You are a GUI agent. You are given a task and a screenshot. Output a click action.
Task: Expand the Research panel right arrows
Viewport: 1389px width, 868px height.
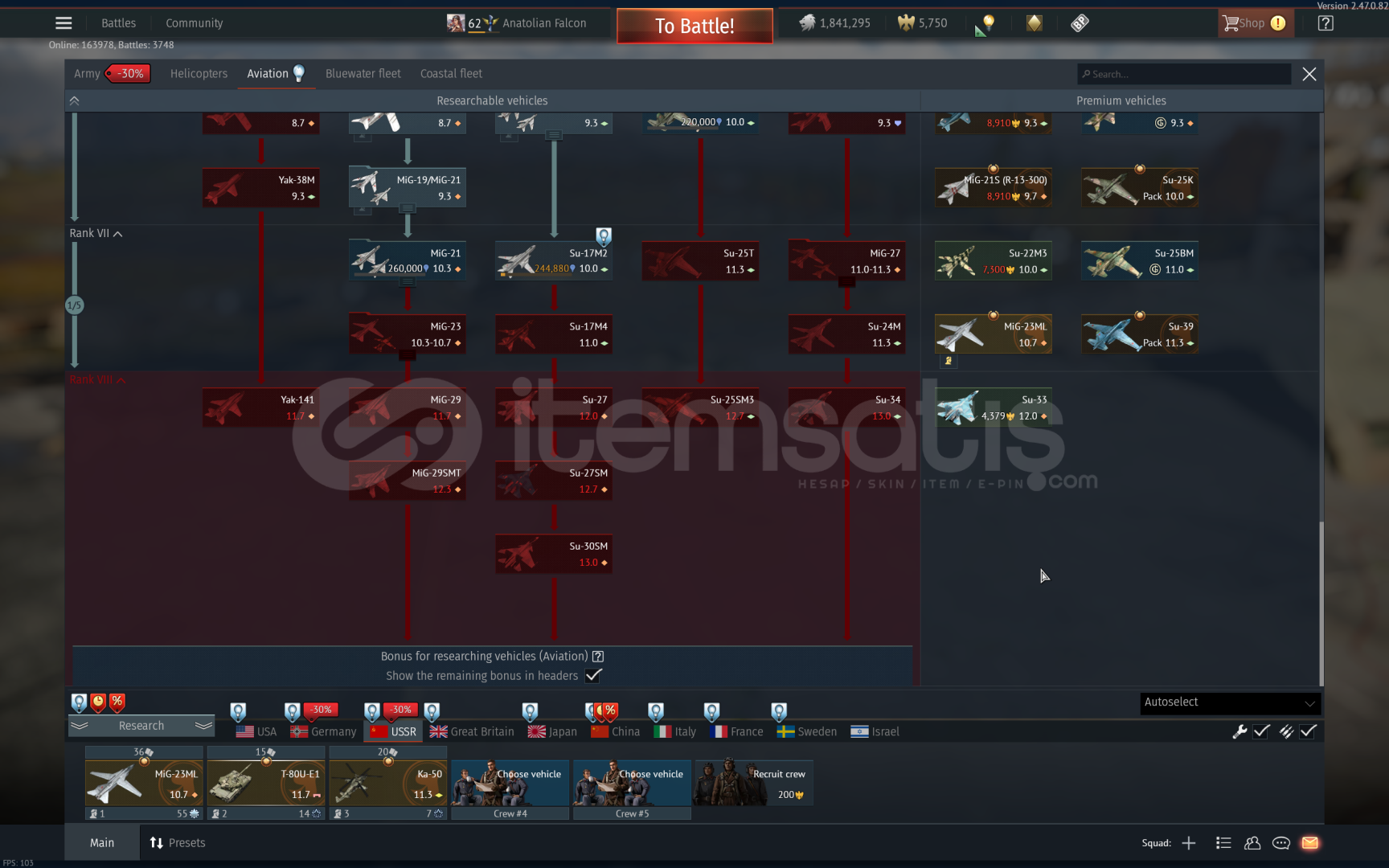(204, 726)
